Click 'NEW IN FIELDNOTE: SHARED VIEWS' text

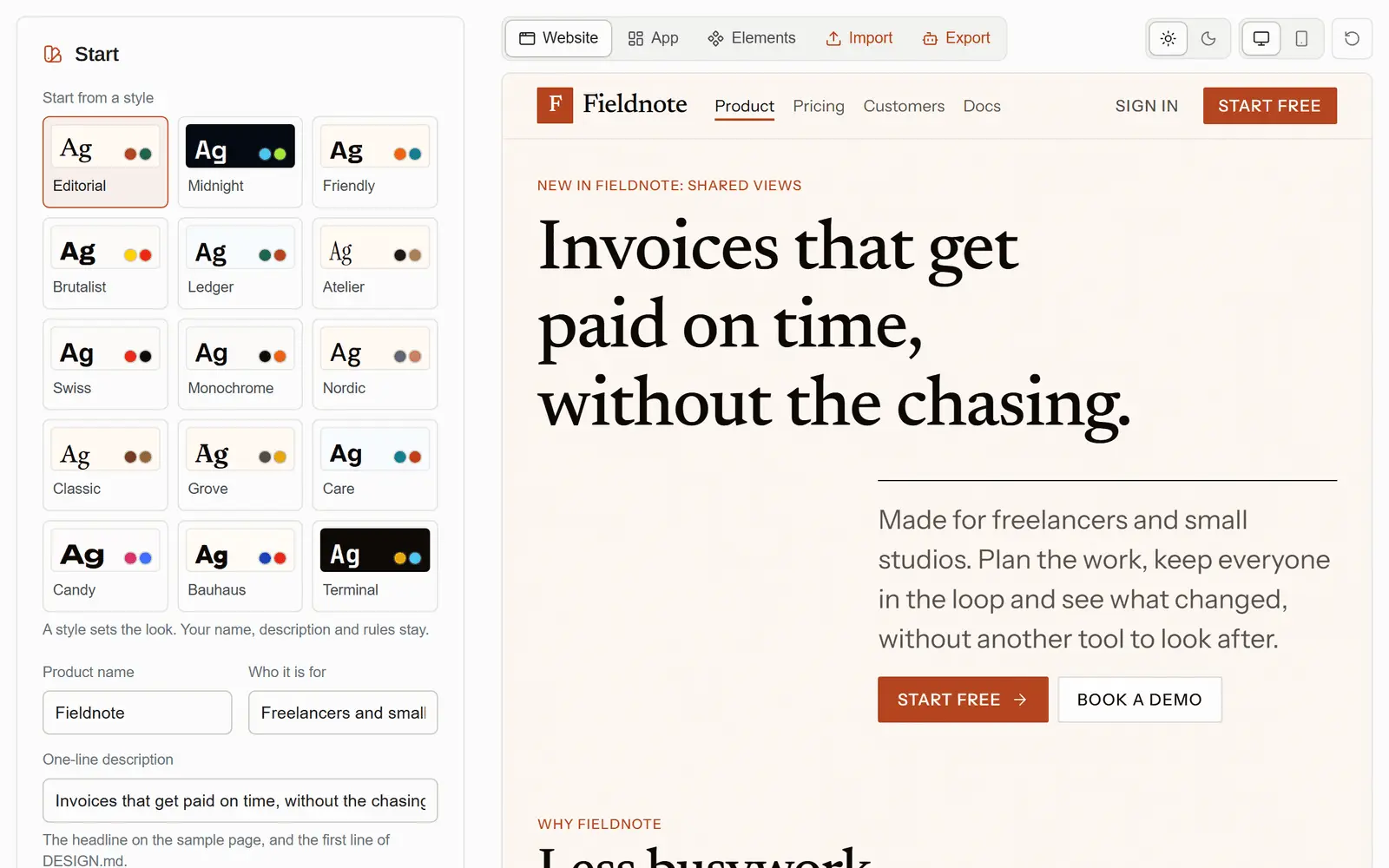669,186
